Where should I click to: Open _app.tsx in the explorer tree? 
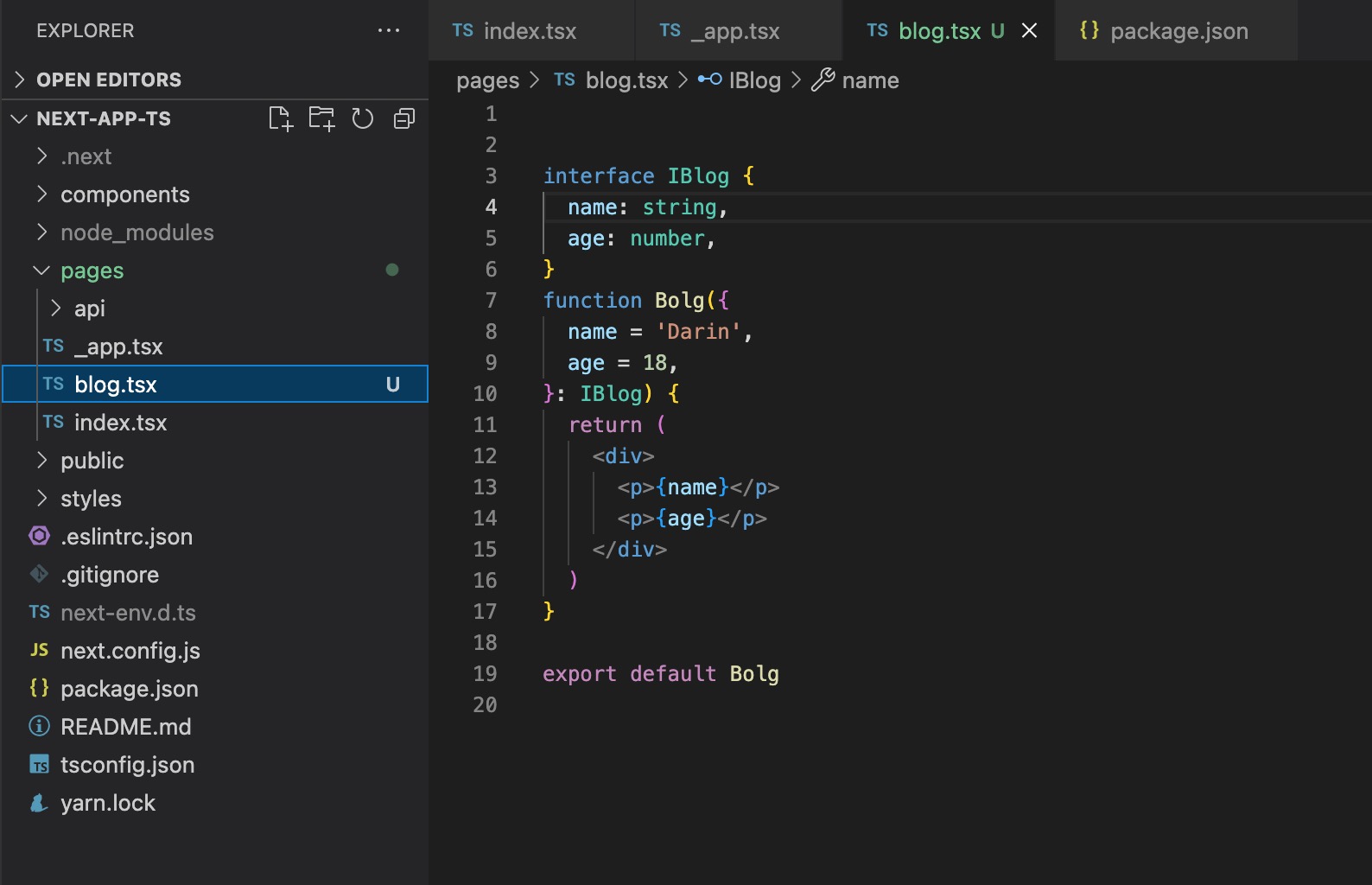point(215,347)
